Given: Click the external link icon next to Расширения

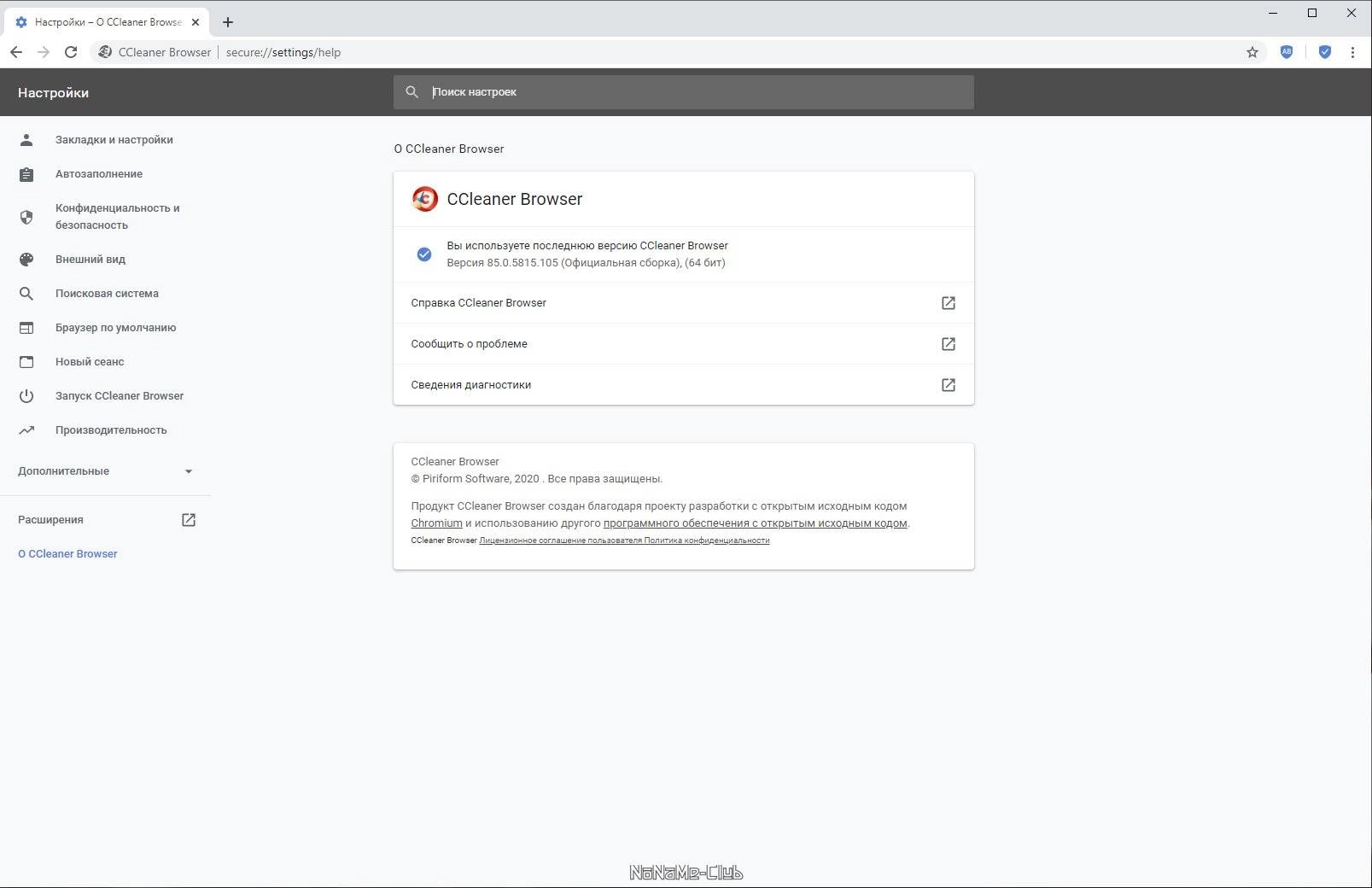Looking at the screenshot, I should coord(189,520).
